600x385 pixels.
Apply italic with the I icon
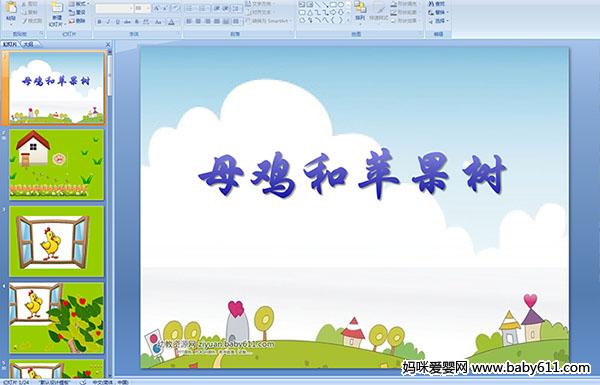click(108, 22)
